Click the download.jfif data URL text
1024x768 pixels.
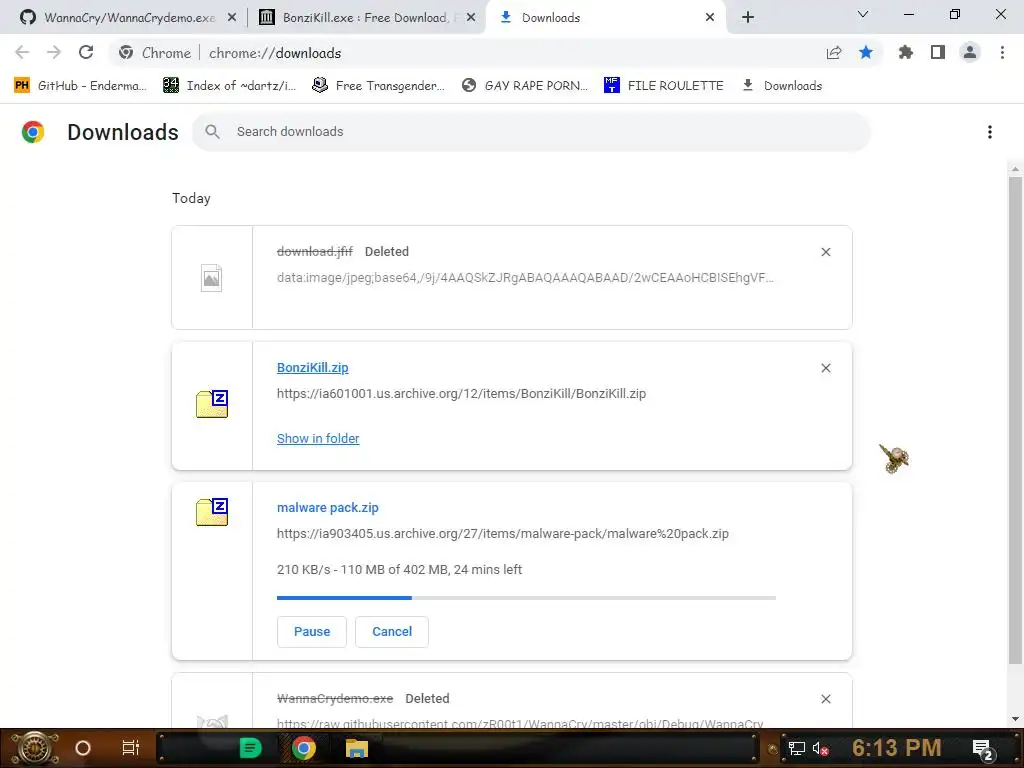tap(525, 278)
